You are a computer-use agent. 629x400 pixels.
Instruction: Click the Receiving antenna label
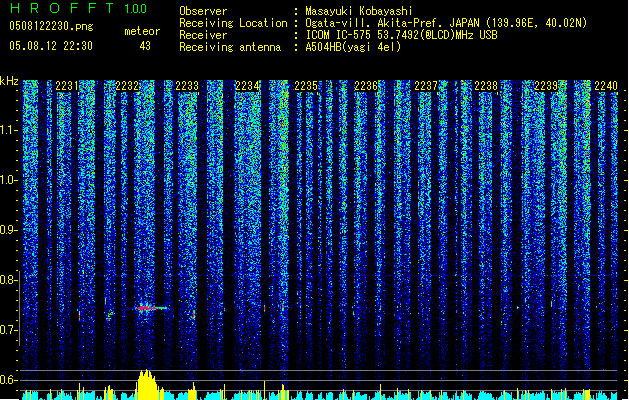[230, 47]
